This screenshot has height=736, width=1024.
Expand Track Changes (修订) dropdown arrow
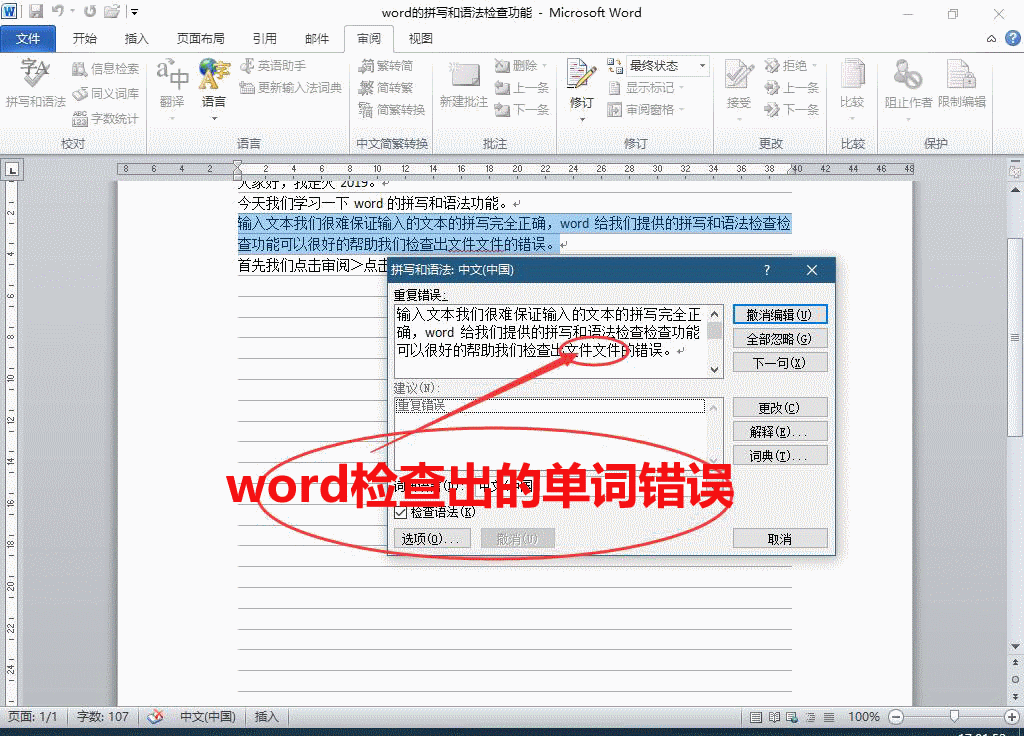(x=581, y=118)
